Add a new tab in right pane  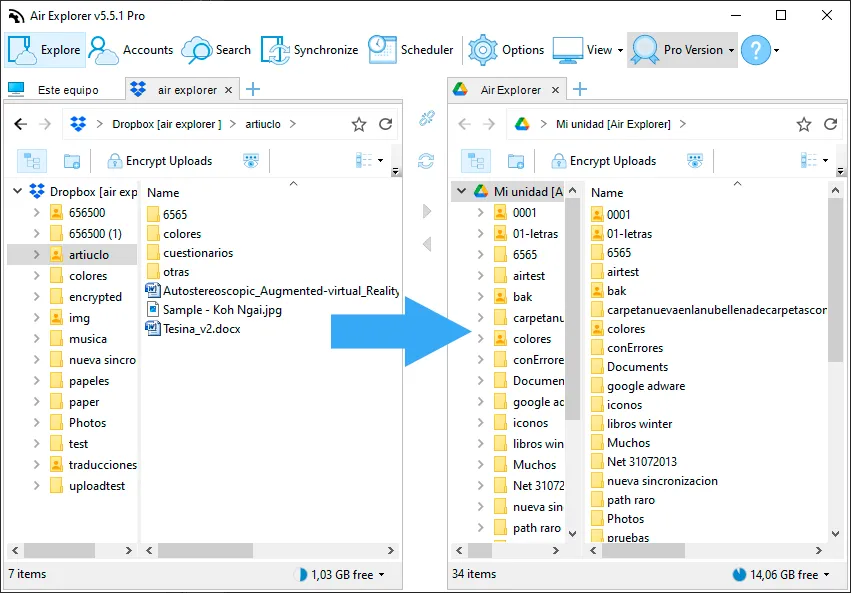click(580, 90)
